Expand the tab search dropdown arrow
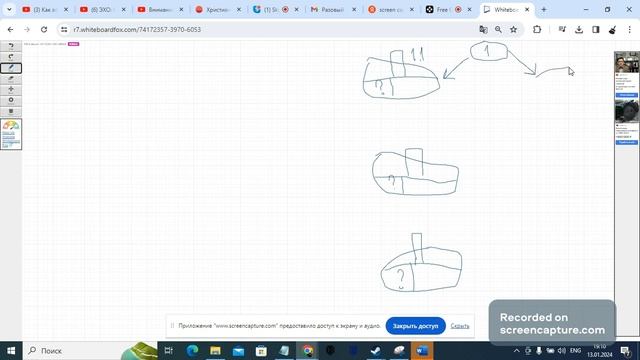The width and height of the screenshot is (640, 360). [9, 9]
